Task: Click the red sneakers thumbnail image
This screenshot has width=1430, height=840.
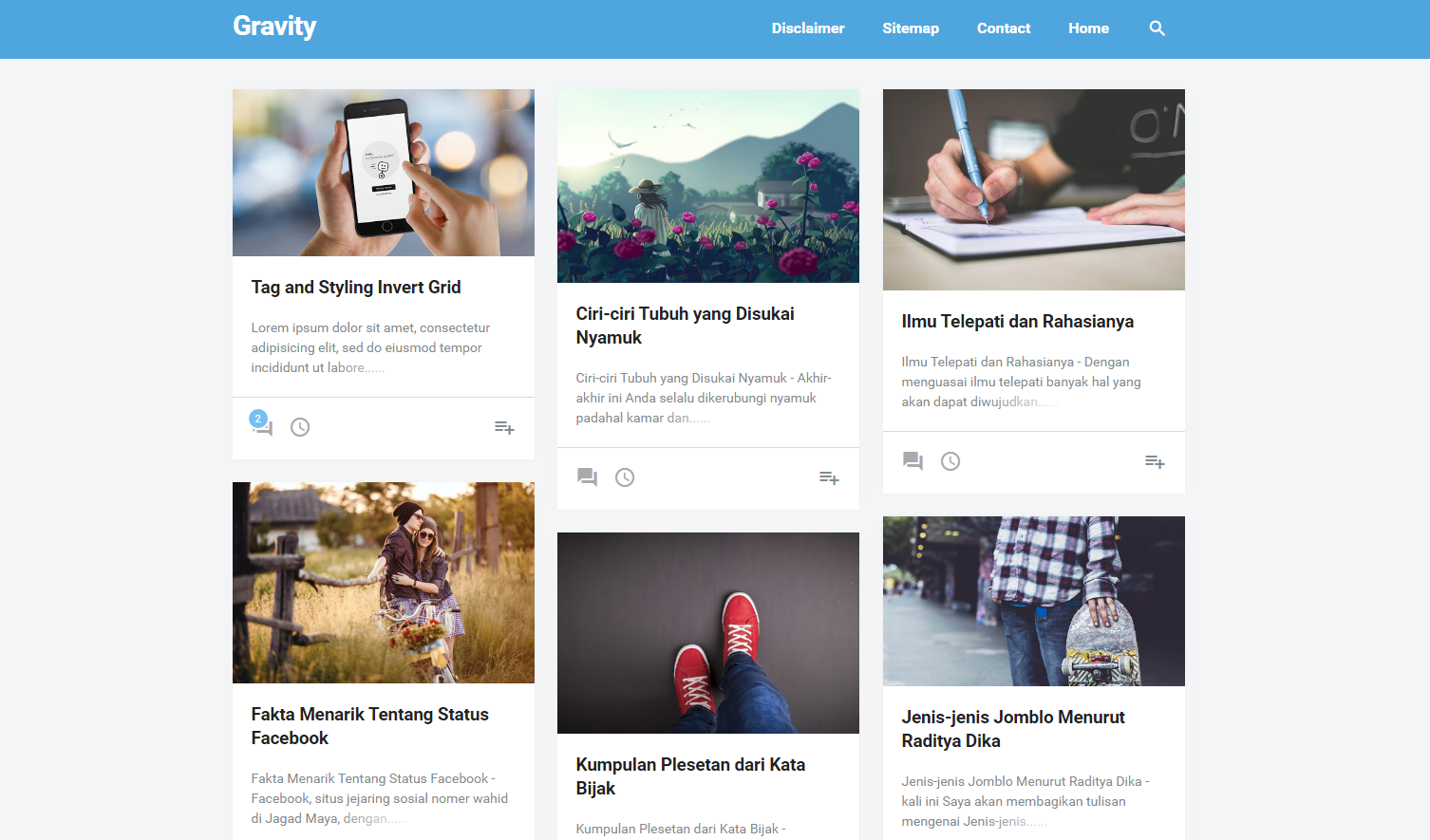Action: click(x=708, y=633)
